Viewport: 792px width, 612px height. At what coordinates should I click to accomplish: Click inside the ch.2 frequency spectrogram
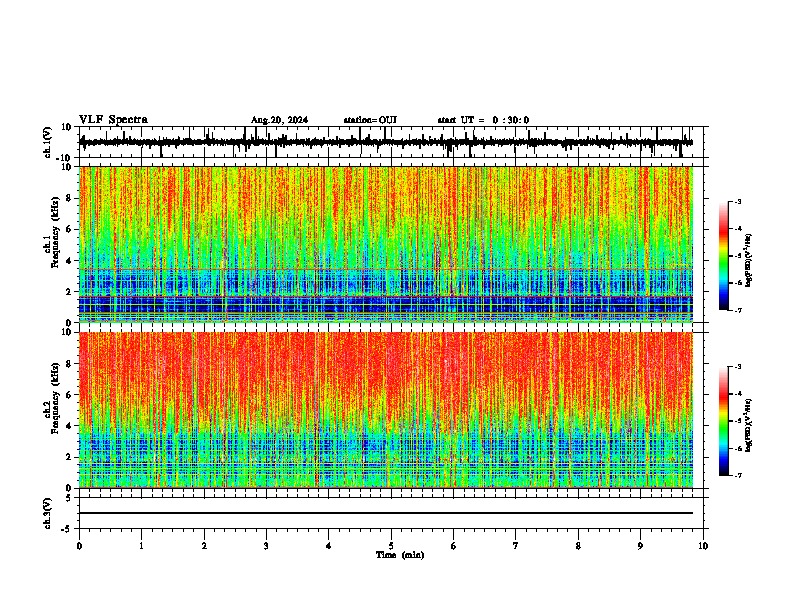[x=386, y=410]
